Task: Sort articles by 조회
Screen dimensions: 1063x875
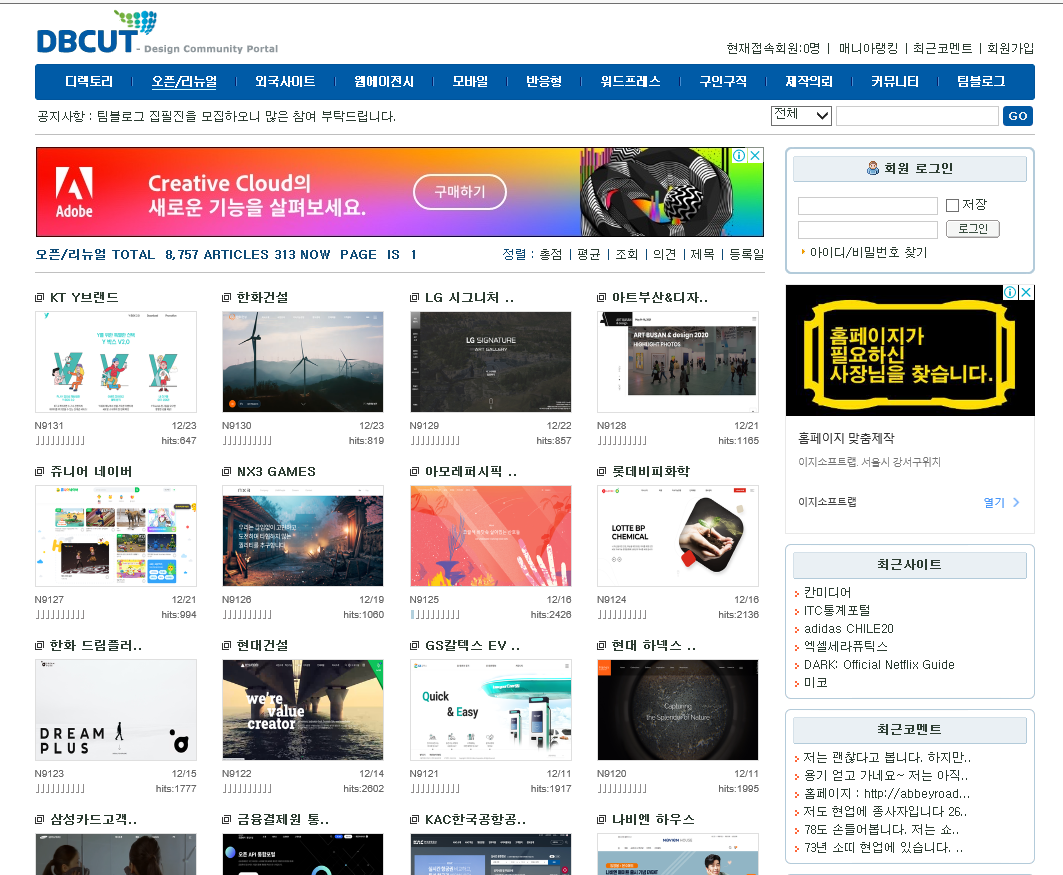Action: 626,254
